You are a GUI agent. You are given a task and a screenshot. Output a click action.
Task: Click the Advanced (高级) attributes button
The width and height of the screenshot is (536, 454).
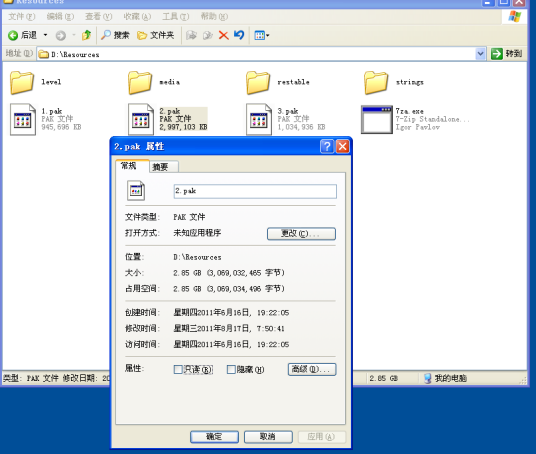pyautogui.click(x=312, y=370)
